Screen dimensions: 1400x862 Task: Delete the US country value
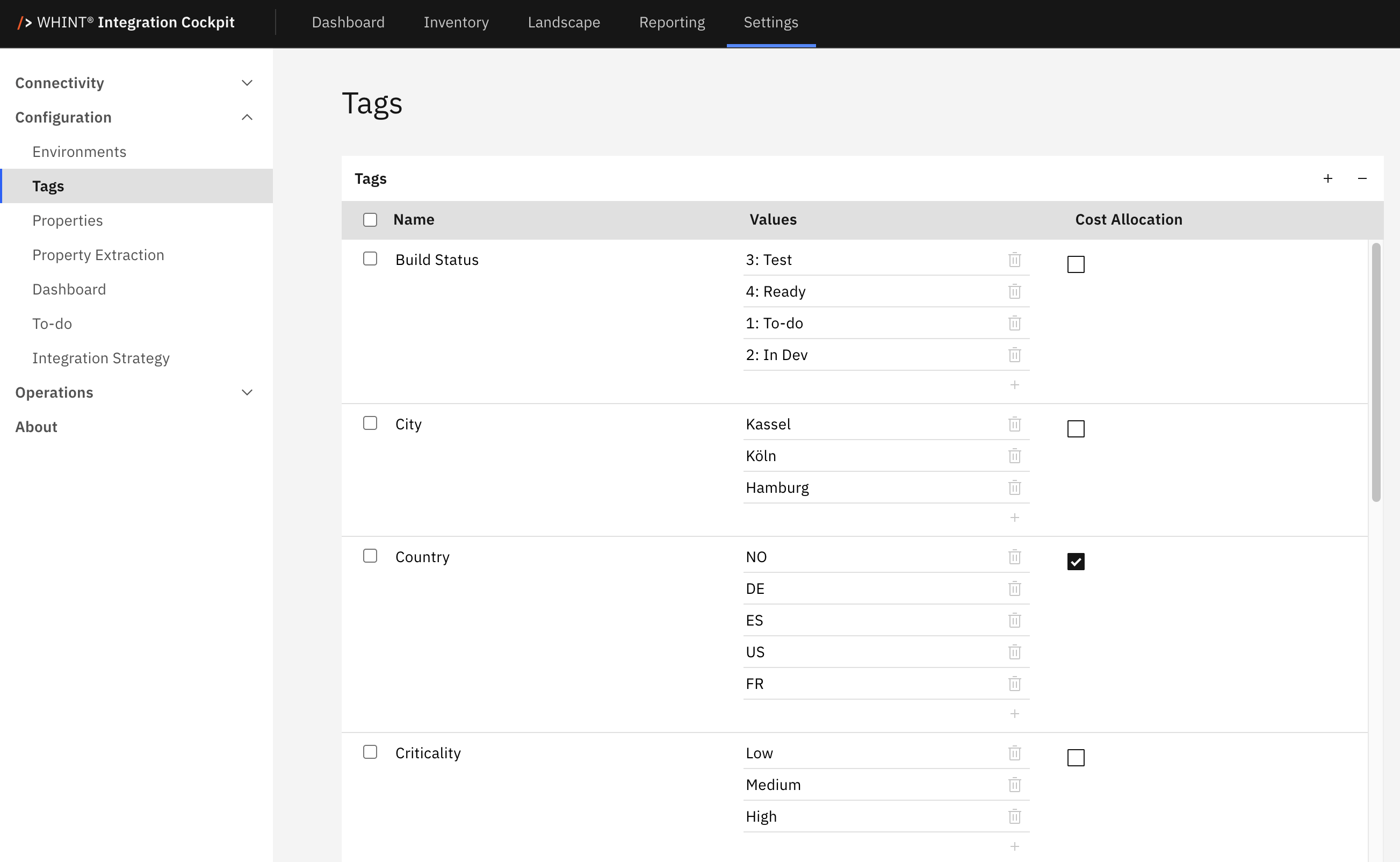point(1014,652)
